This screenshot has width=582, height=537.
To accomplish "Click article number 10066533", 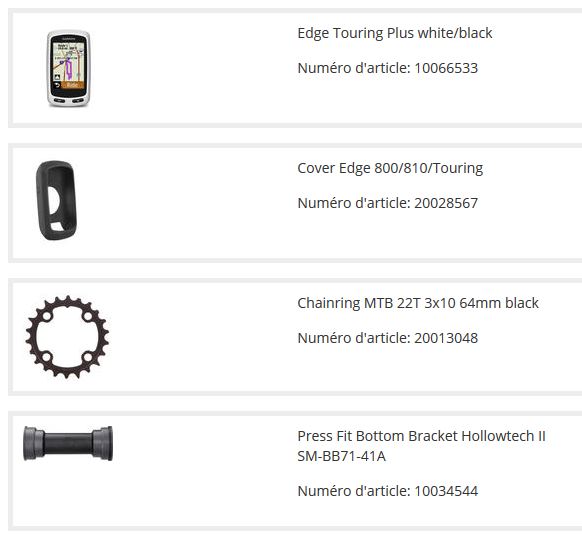I will point(446,68).
